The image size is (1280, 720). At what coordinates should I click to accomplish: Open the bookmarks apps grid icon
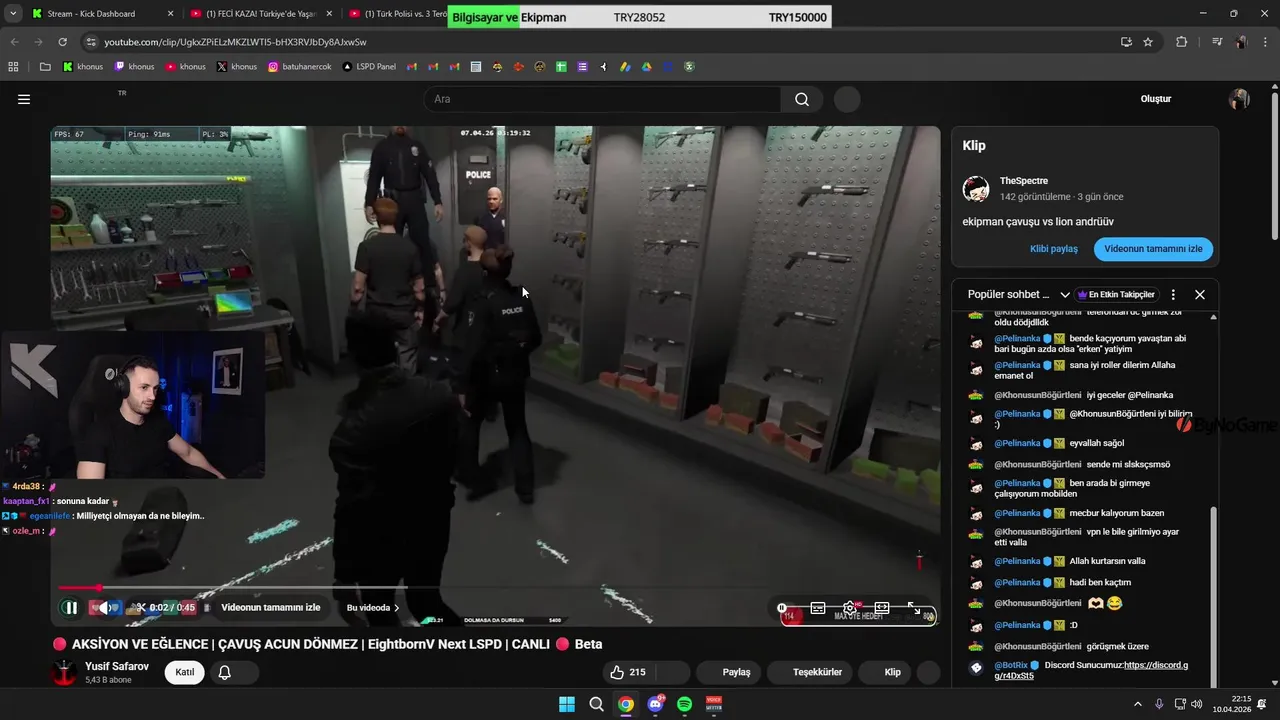click(x=13, y=67)
